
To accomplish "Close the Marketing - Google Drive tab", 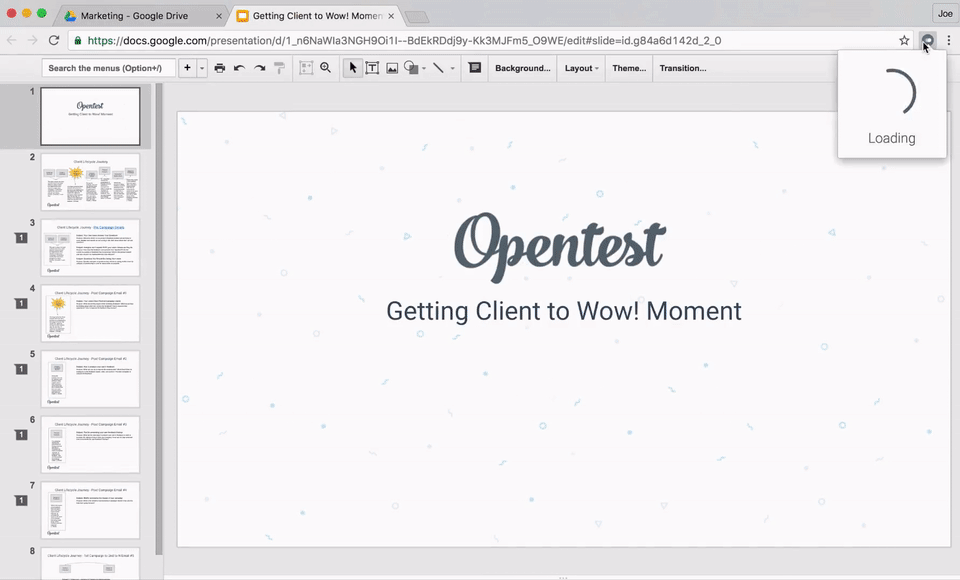I will click(219, 16).
